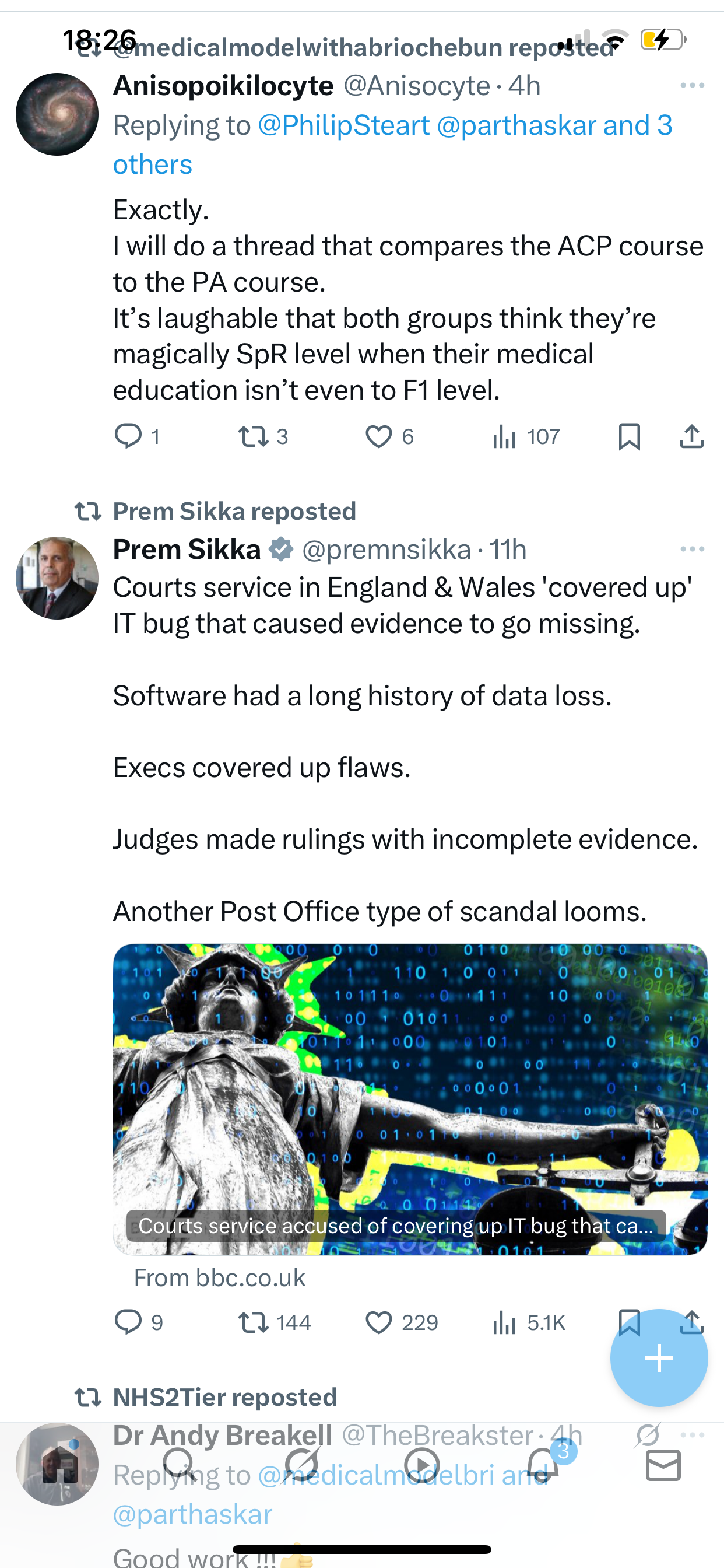Like the Anisopoikilocyte tweet
The width and height of the screenshot is (724, 1568).
[x=378, y=436]
